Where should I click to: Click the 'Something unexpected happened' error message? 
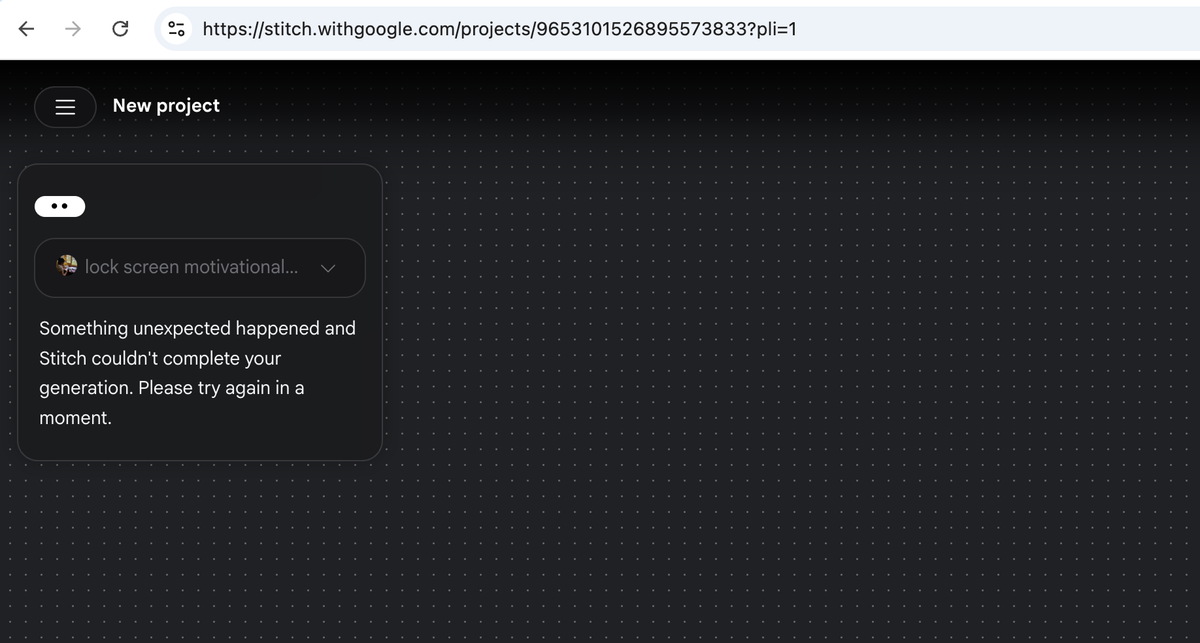197,373
